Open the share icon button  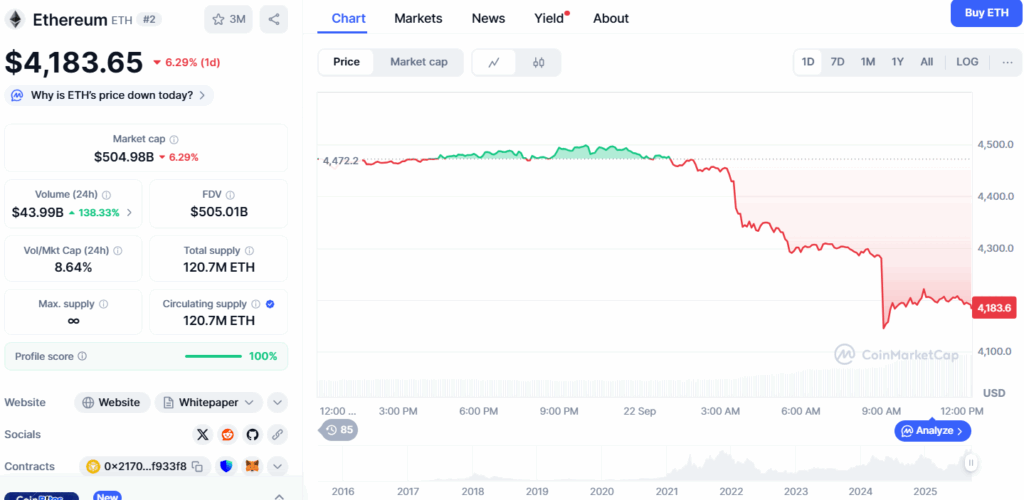(274, 20)
